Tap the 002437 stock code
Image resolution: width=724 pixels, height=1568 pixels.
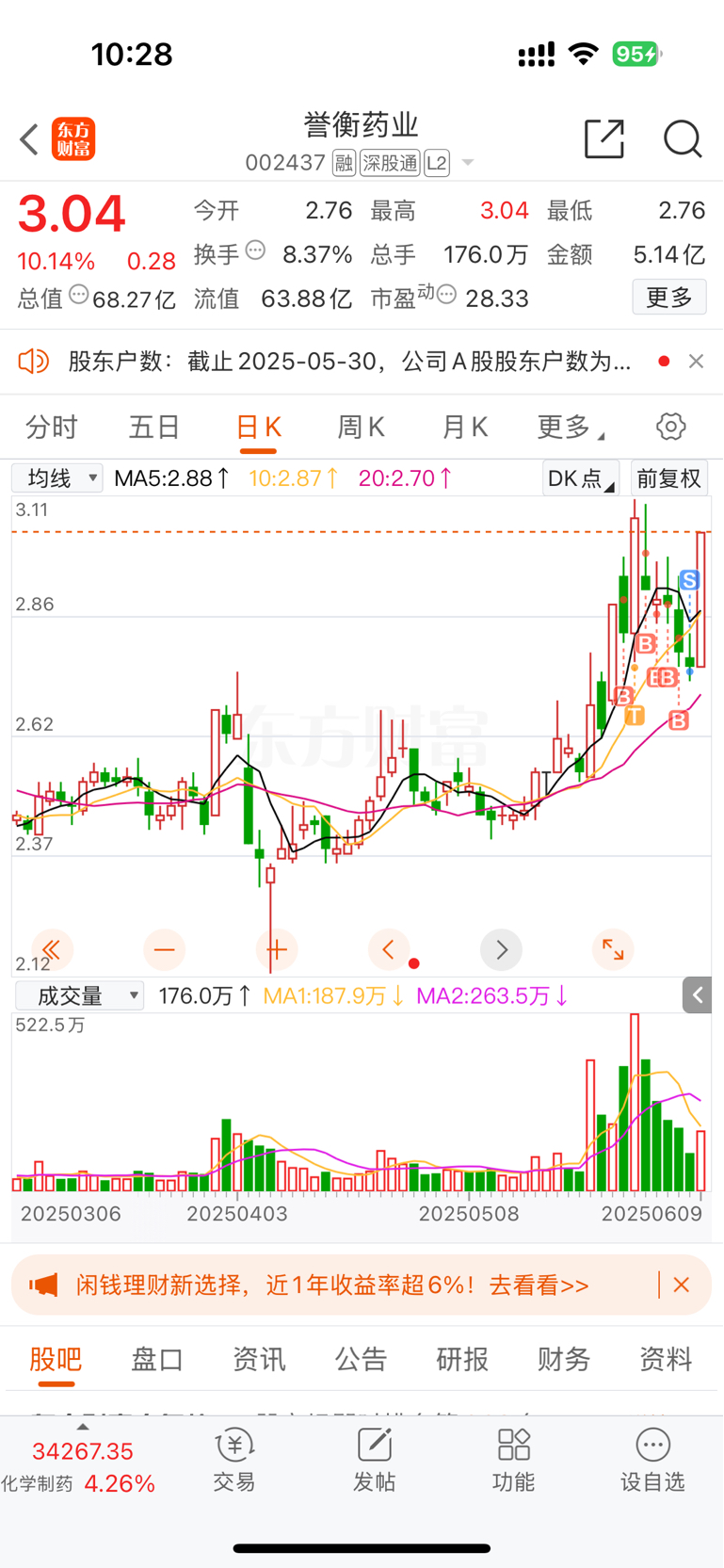(285, 163)
